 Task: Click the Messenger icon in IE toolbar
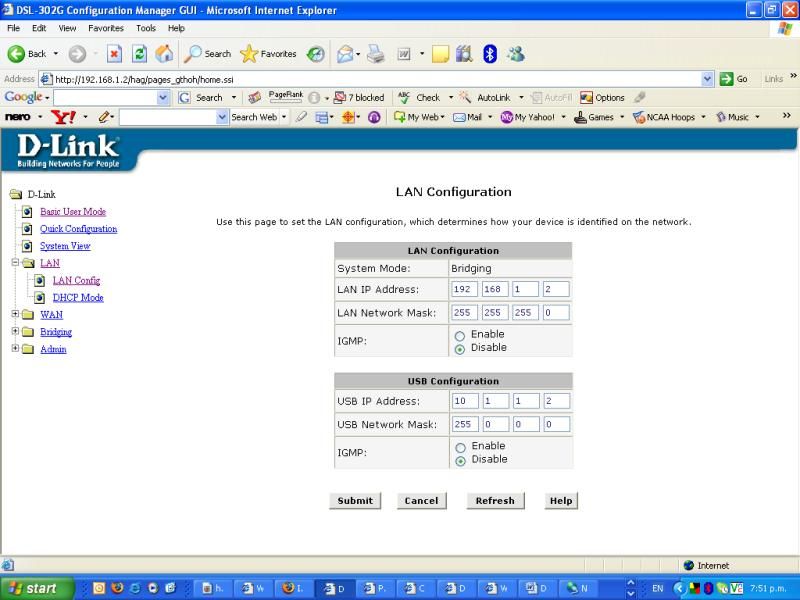[x=515, y=54]
